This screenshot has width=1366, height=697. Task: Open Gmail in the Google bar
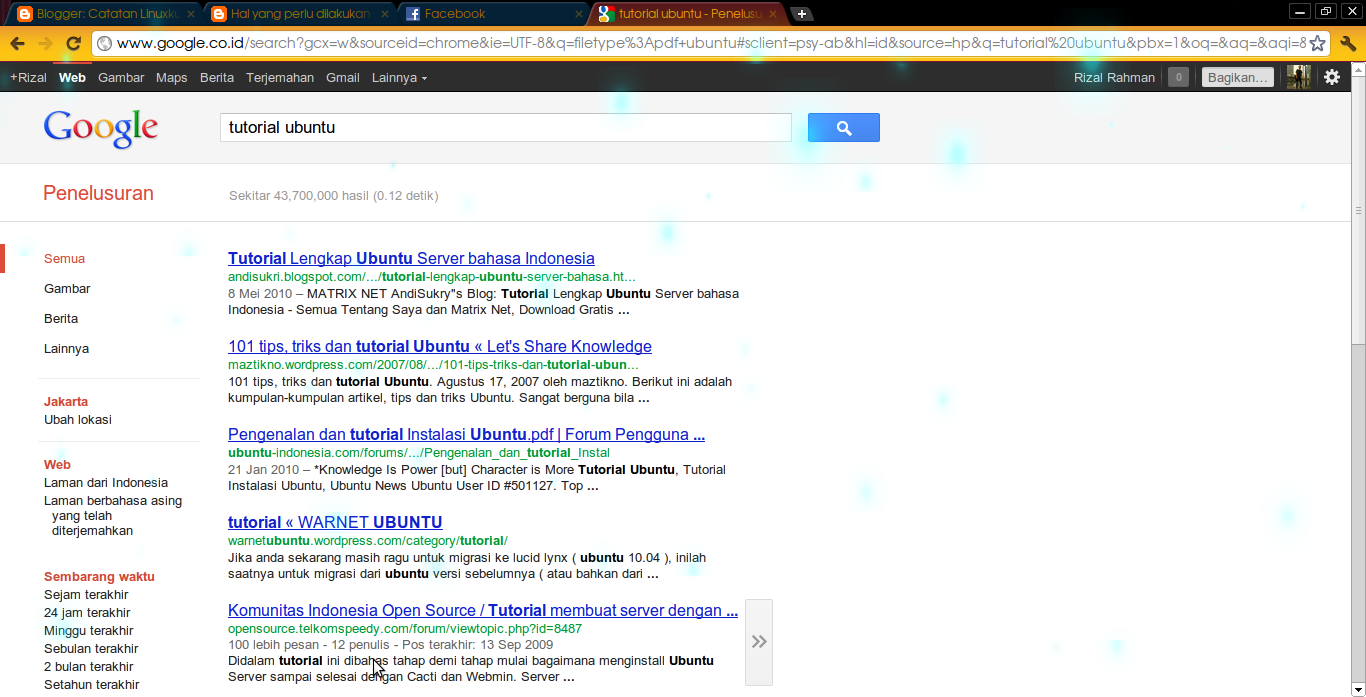(x=343, y=77)
